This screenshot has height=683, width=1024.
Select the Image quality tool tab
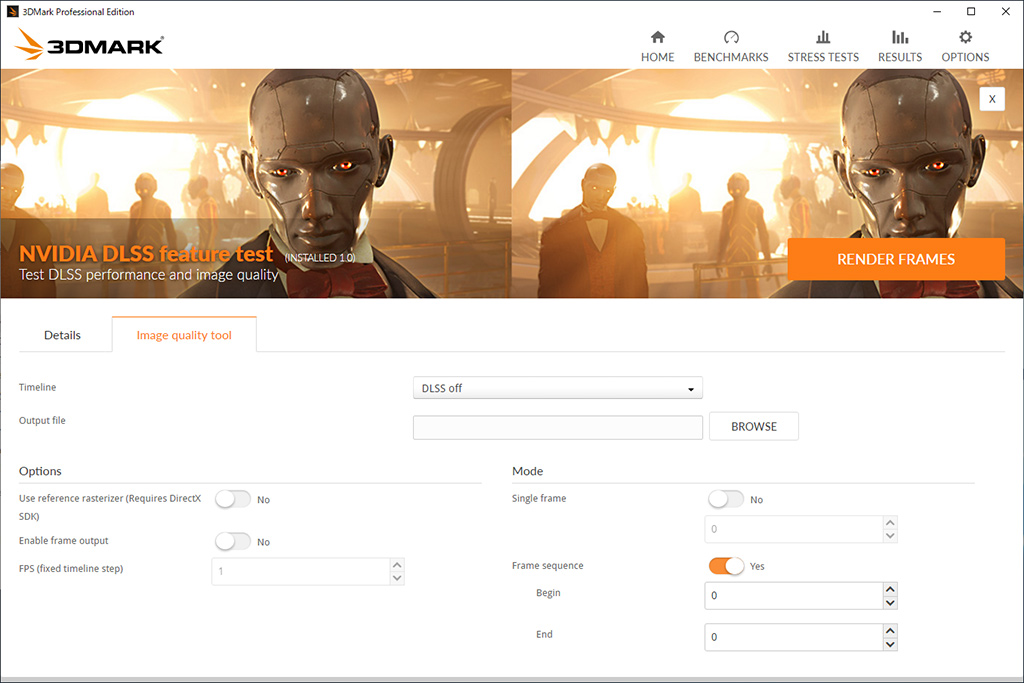184,335
